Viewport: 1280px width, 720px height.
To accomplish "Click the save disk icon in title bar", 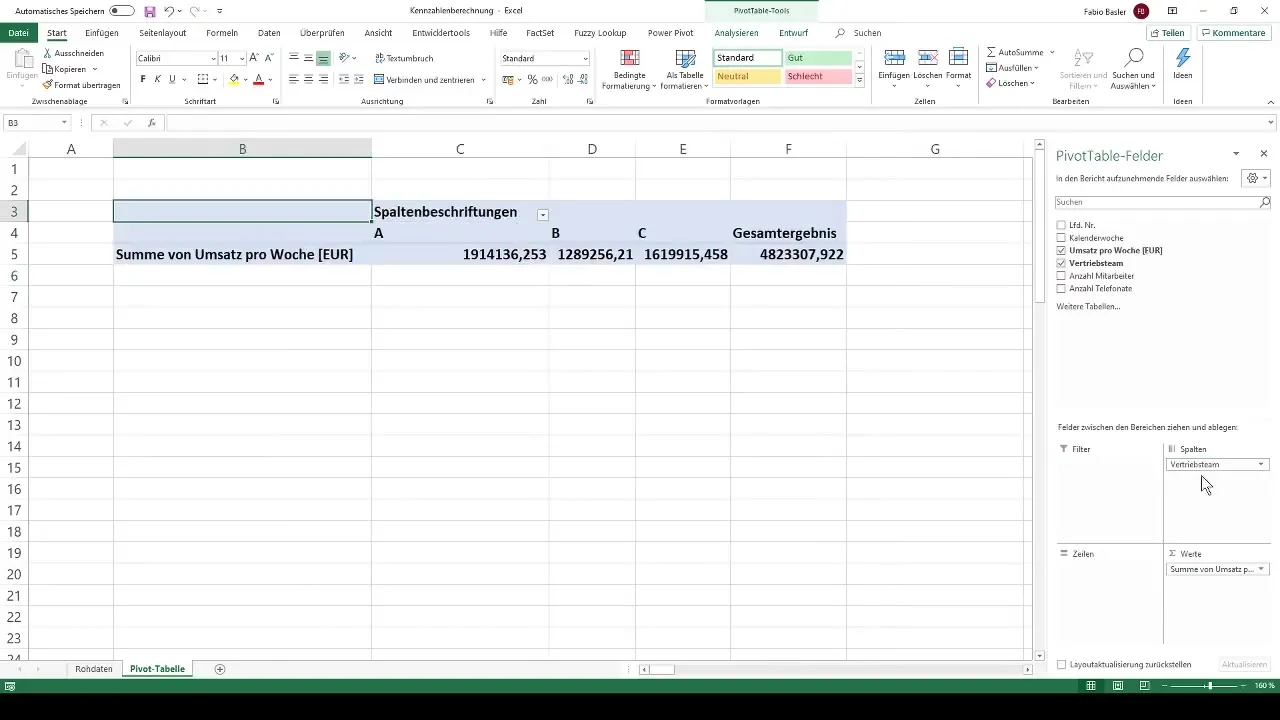I will pyautogui.click(x=150, y=10).
